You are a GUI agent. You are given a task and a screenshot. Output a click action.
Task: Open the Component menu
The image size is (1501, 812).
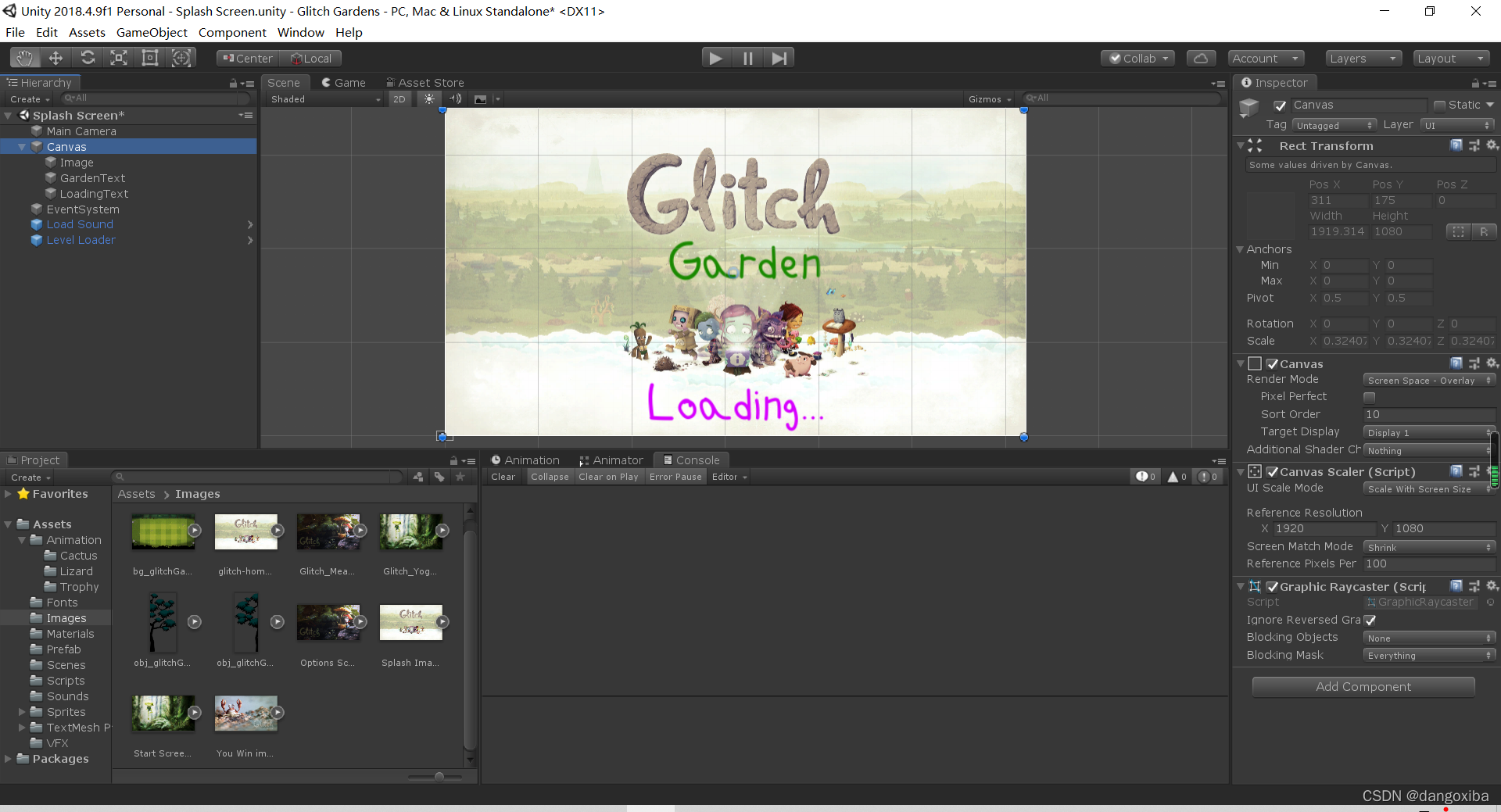(x=232, y=33)
